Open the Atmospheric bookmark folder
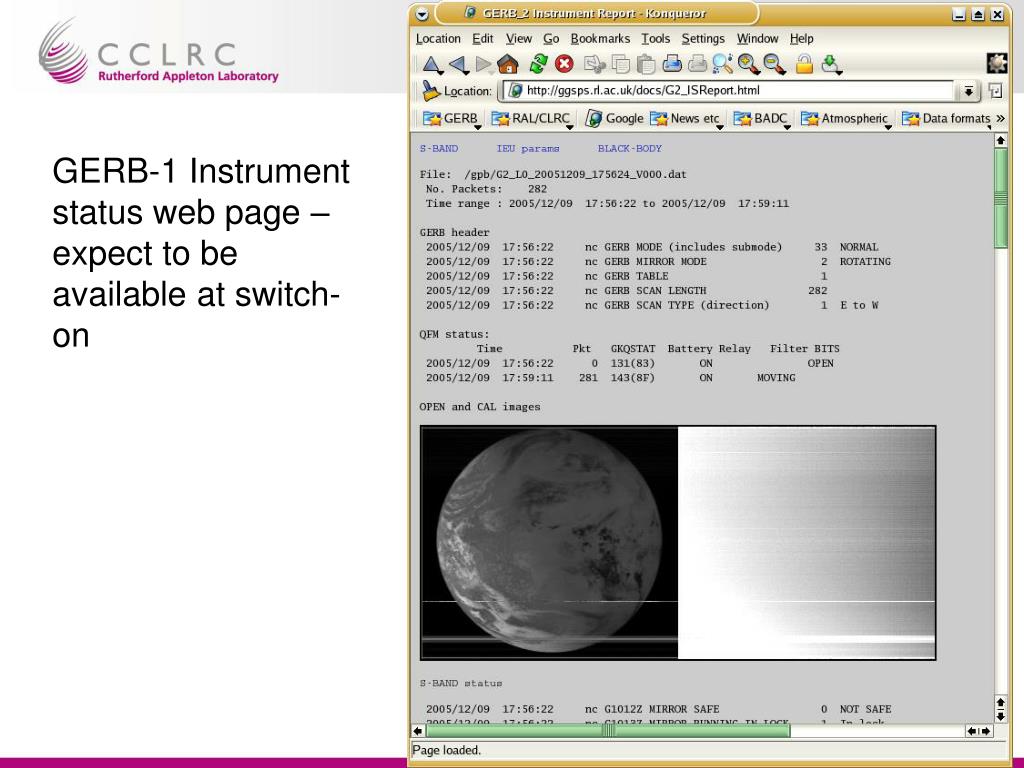 click(x=846, y=119)
